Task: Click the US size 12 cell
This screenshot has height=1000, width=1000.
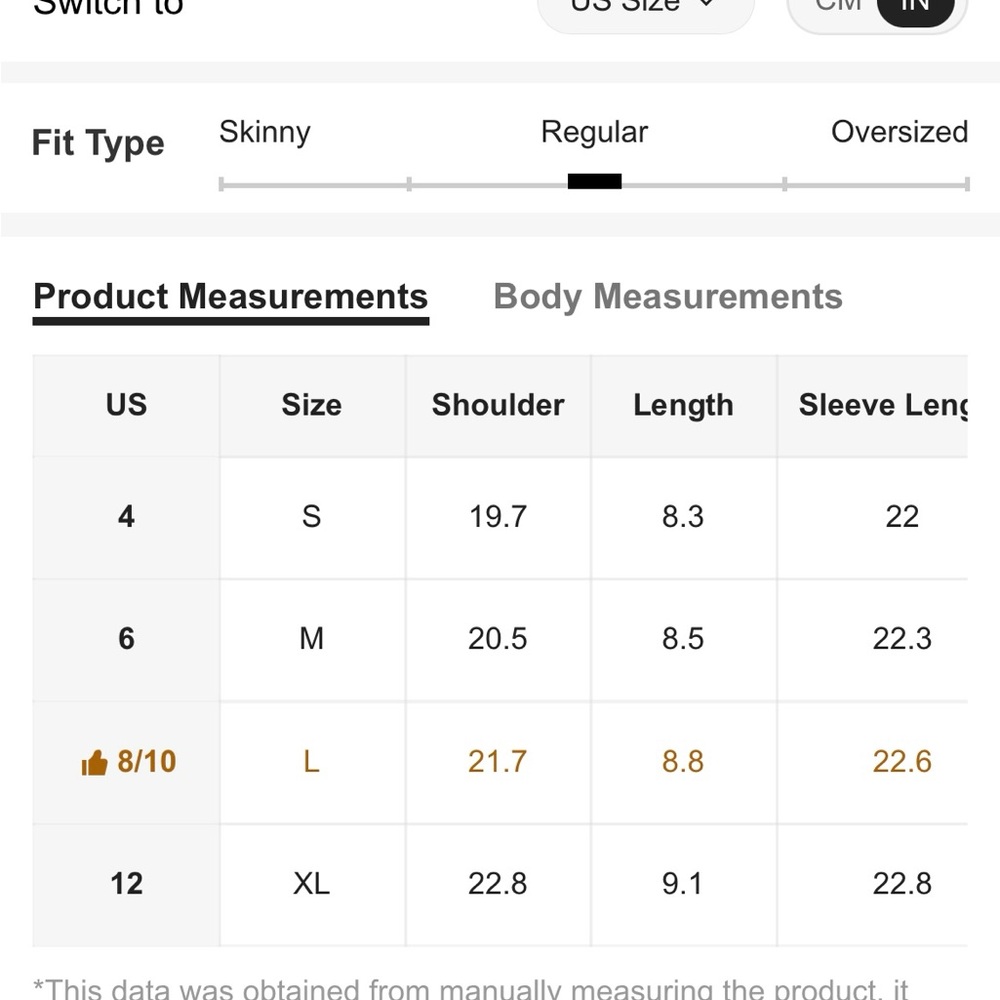Action: [x=126, y=884]
